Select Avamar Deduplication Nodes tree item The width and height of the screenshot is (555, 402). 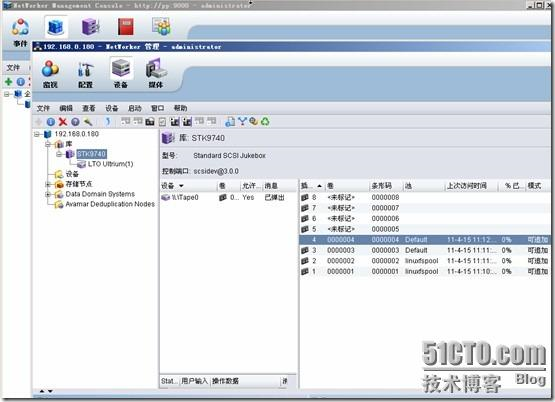pos(110,204)
